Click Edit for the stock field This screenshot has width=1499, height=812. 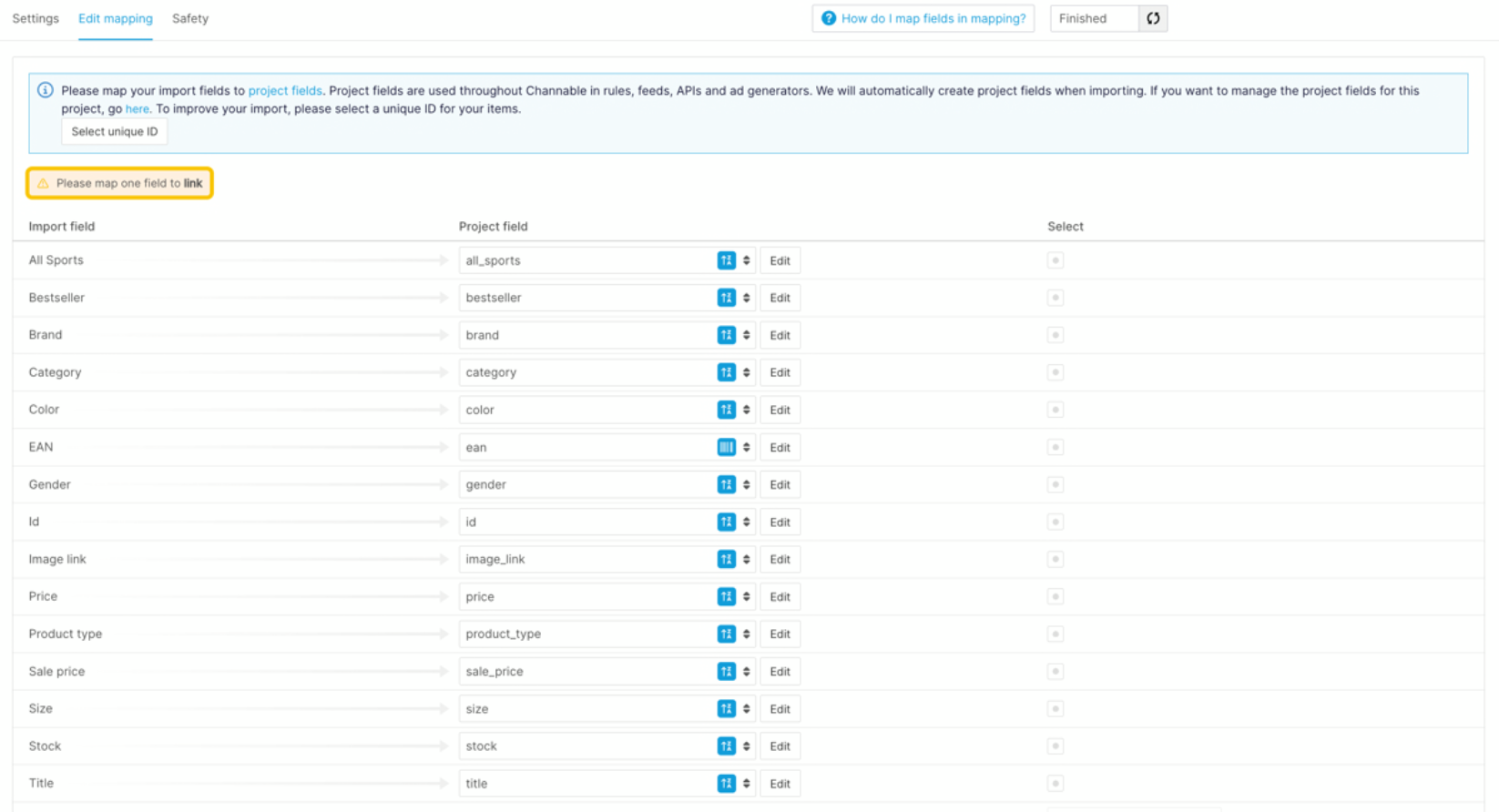coord(780,746)
